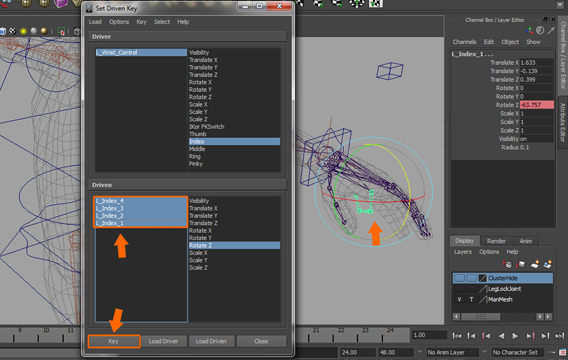Select L_Index_1 in Driven list
The height and width of the screenshot is (360, 568).
[141, 223]
